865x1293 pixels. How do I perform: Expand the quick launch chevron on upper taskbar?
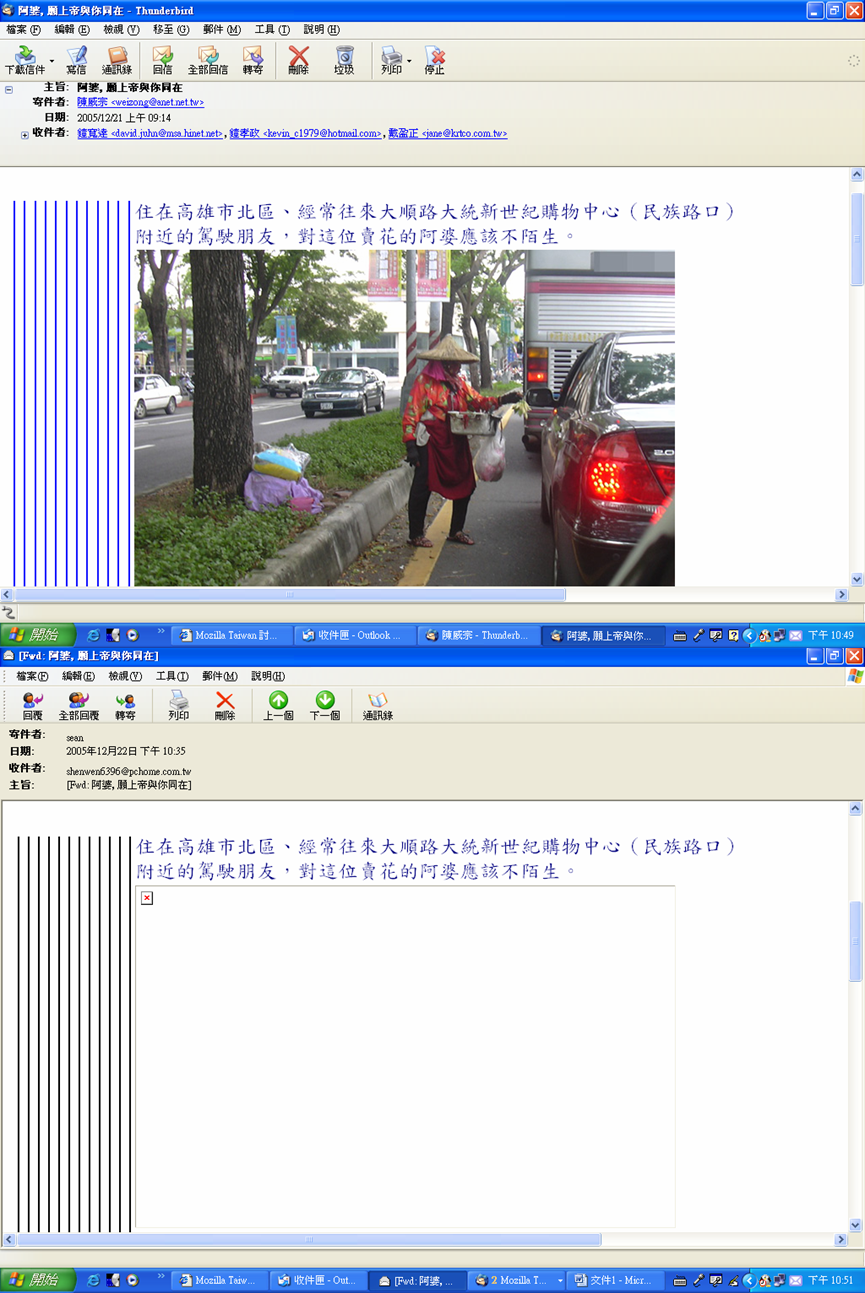(x=160, y=632)
